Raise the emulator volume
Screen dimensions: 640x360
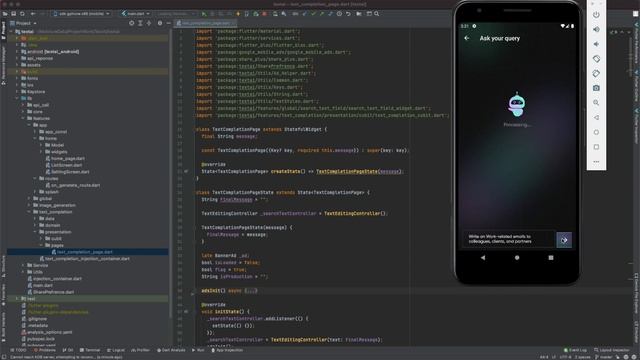click(596, 29)
